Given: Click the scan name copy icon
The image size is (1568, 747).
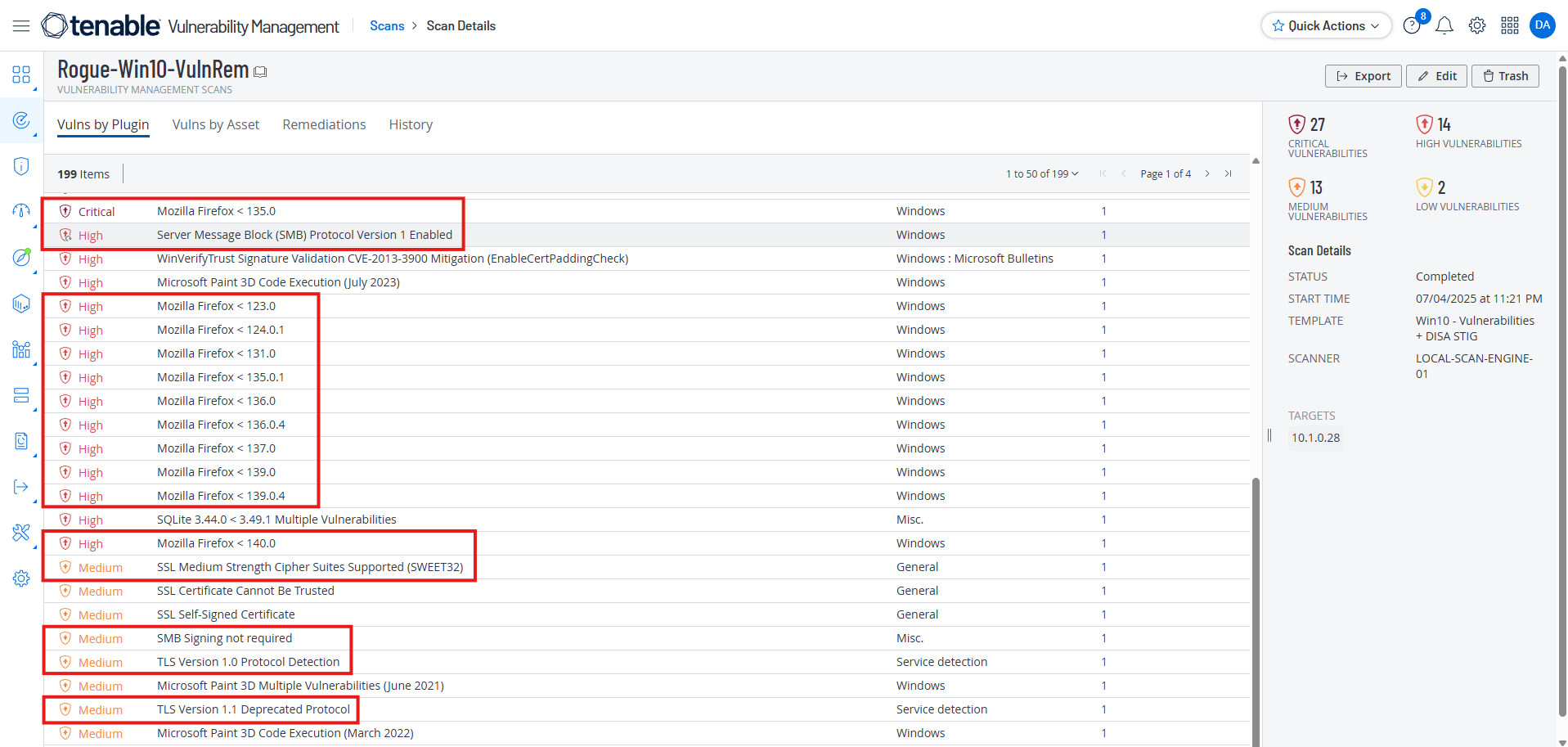Looking at the screenshot, I should click(x=260, y=72).
